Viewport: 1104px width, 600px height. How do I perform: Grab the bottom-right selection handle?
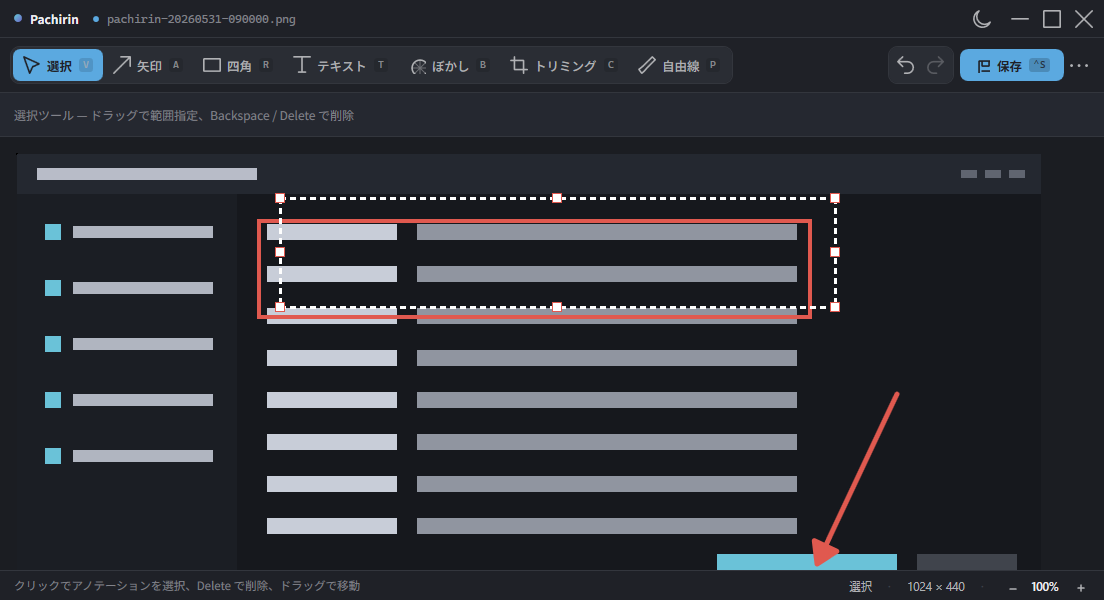pos(835,306)
